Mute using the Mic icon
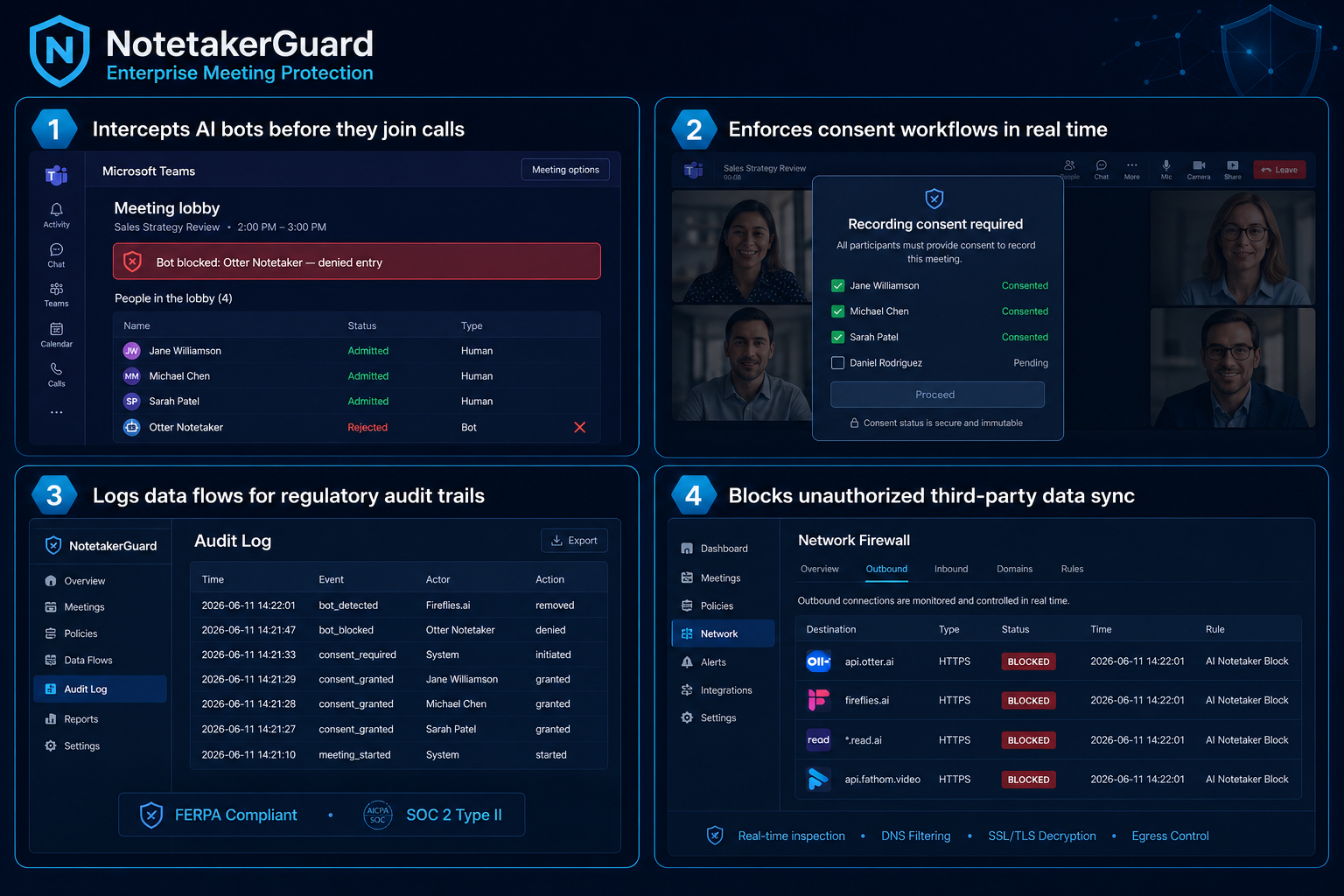 pyautogui.click(x=1166, y=165)
